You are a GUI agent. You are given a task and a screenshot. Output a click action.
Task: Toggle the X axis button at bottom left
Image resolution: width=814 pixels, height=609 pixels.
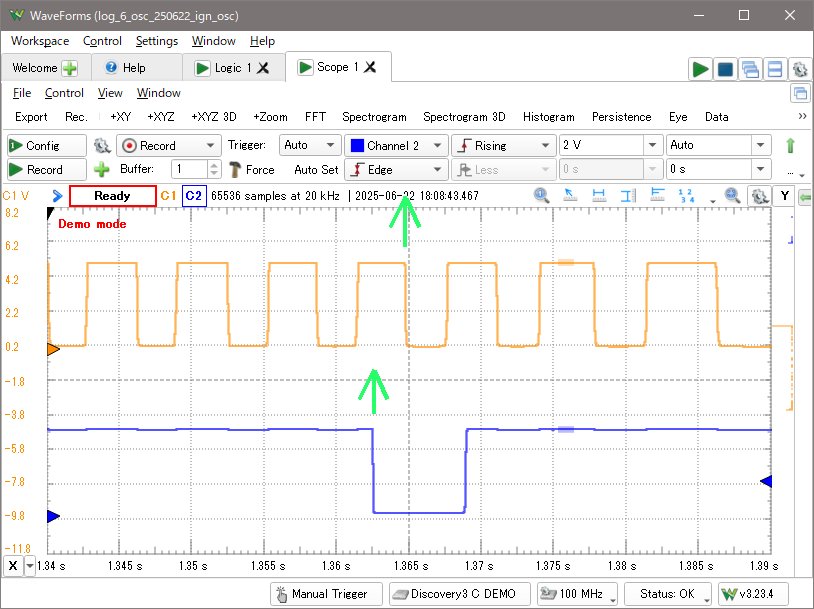pos(13,565)
